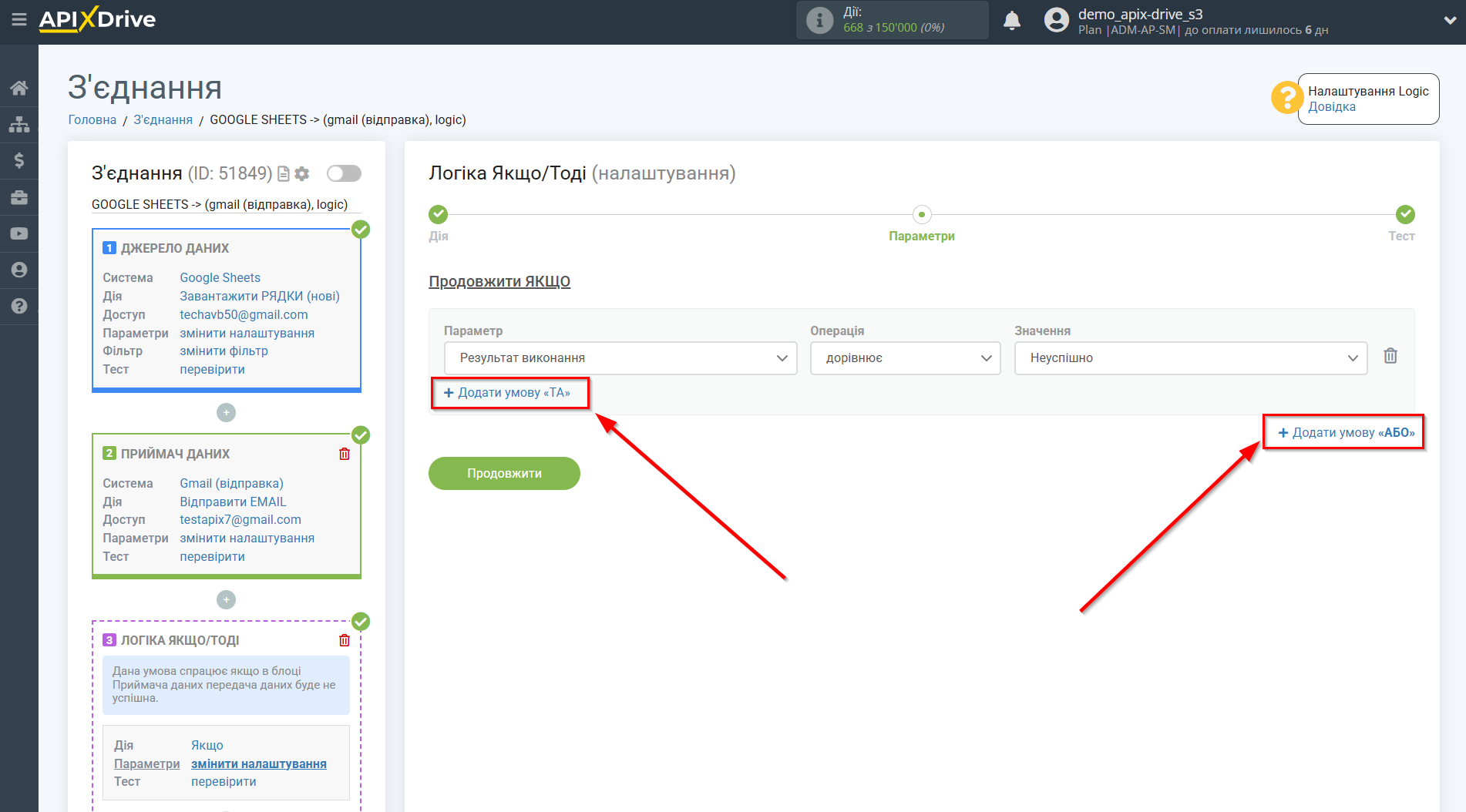Delete the ПРИЙМАЧ ДАНИХ block
The image size is (1466, 812).
click(345, 454)
